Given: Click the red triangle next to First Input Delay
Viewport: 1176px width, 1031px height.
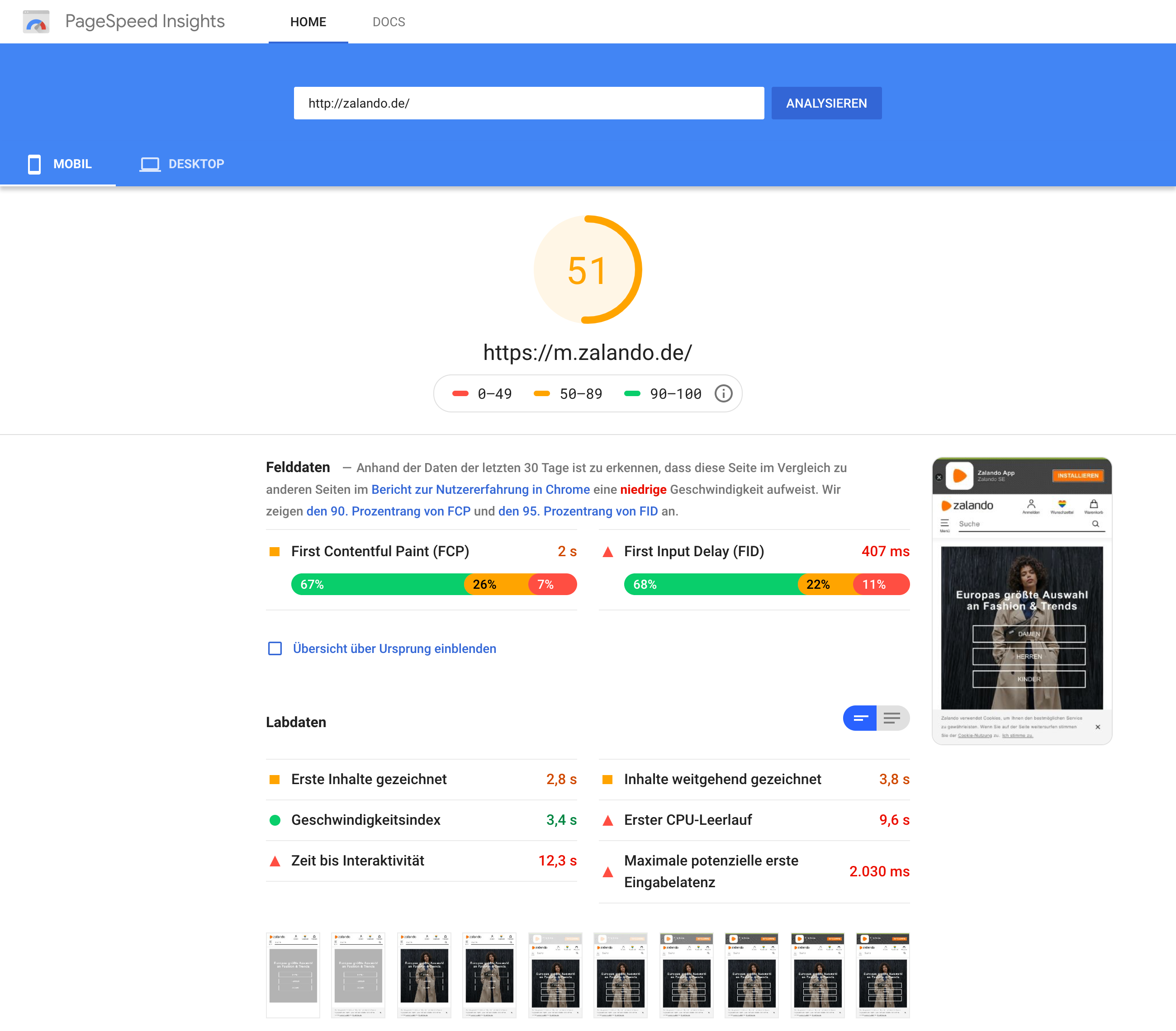Looking at the screenshot, I should (x=607, y=552).
